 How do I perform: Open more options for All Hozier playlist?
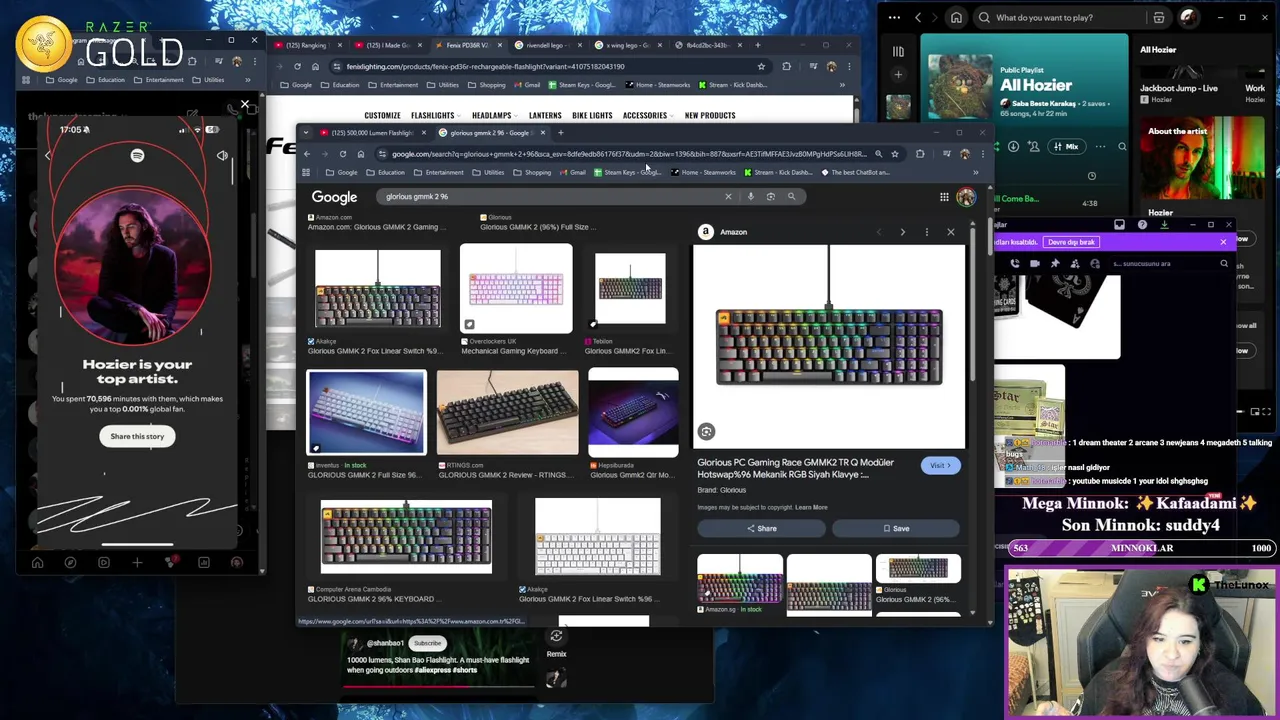click(x=1098, y=146)
